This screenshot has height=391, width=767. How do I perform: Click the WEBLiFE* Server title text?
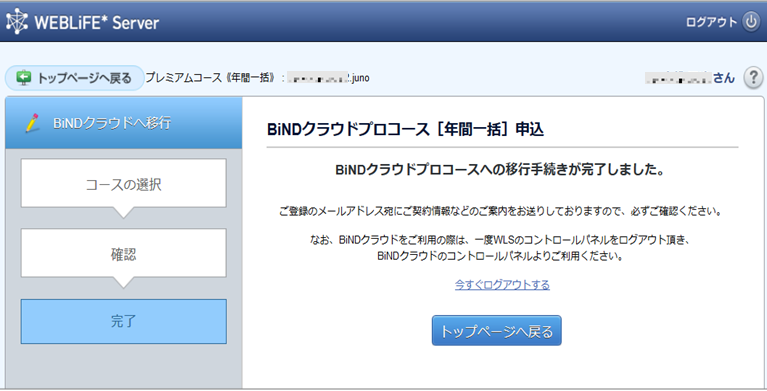click(97, 23)
